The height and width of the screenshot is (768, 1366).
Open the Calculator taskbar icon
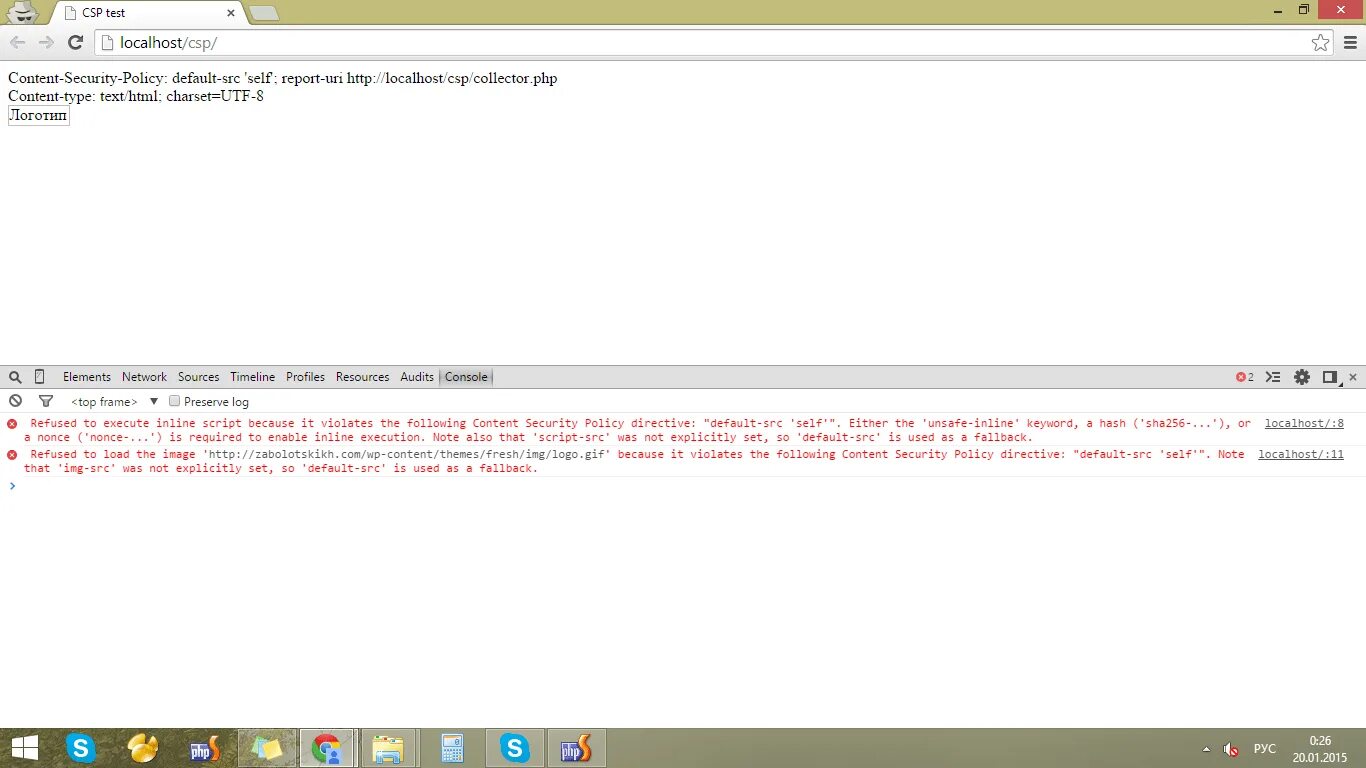point(452,748)
